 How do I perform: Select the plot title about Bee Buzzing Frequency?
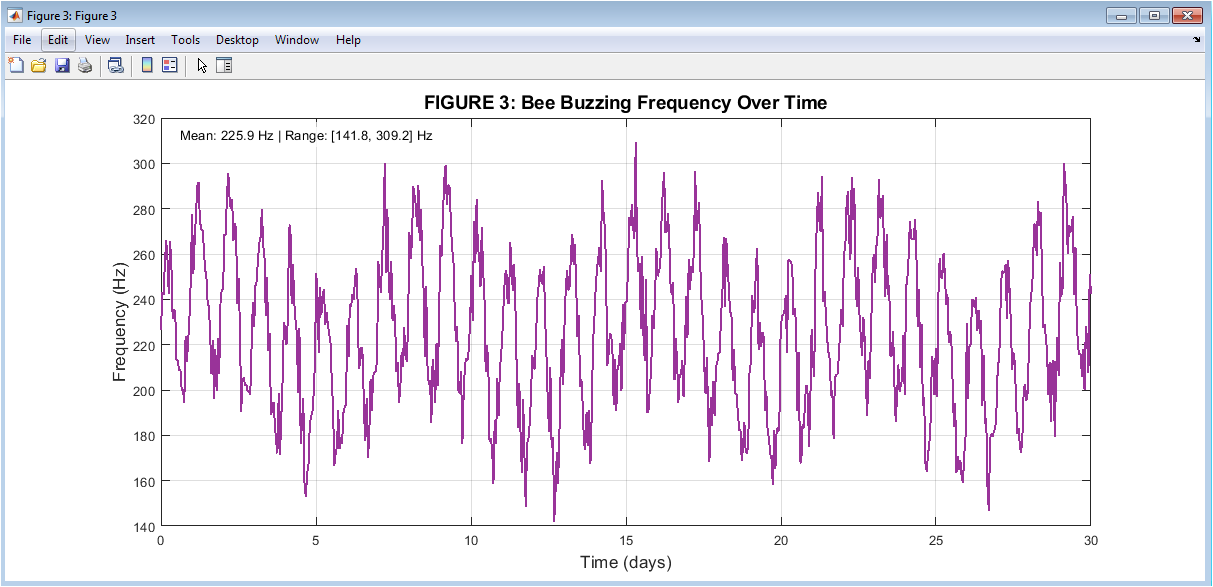click(x=625, y=103)
